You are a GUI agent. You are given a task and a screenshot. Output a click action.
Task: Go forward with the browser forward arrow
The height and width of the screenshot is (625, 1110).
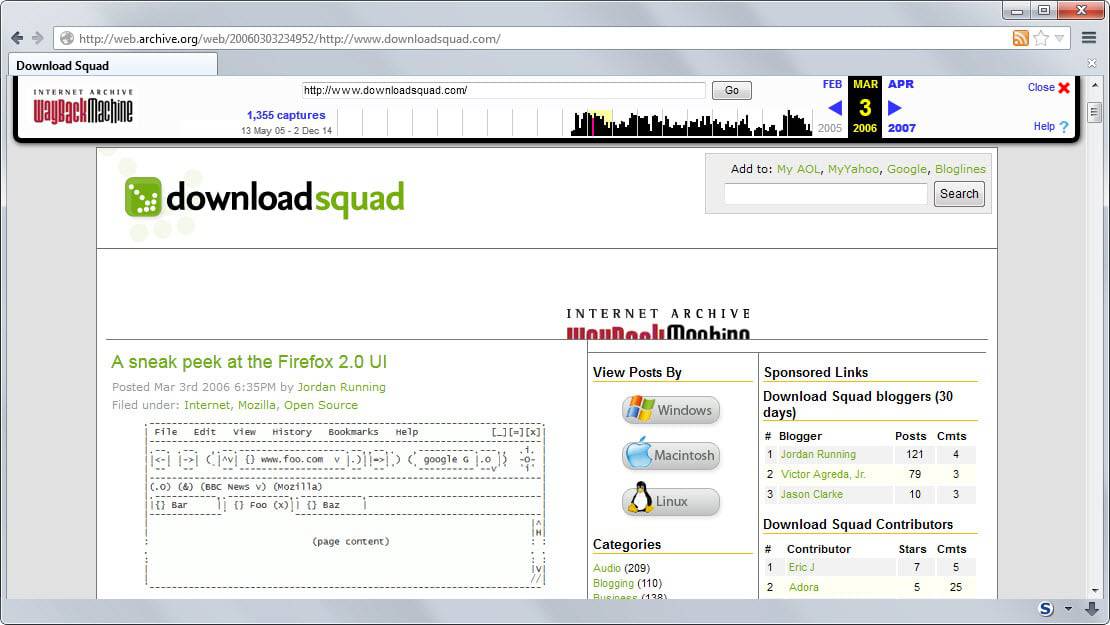coord(38,38)
